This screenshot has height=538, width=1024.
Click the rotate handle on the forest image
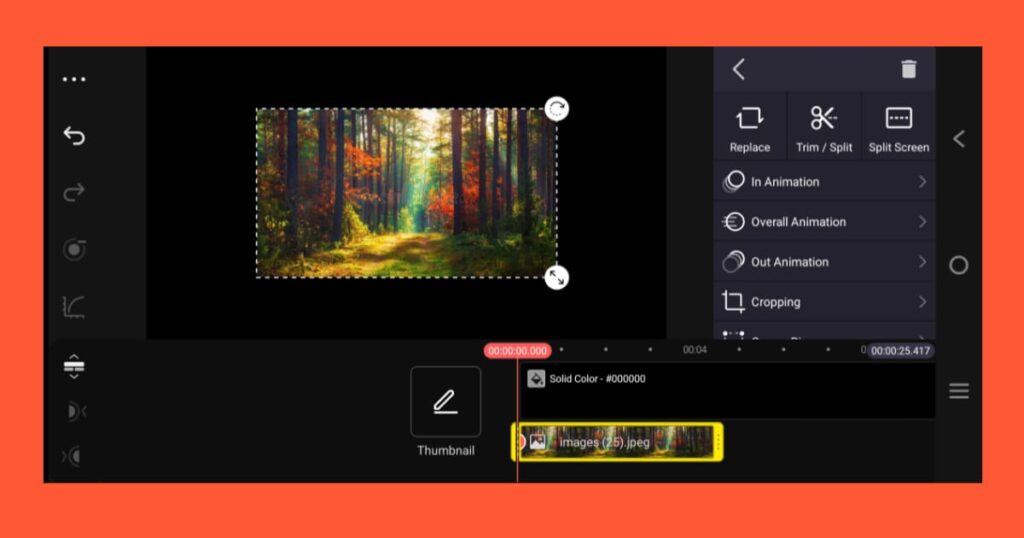click(x=557, y=109)
